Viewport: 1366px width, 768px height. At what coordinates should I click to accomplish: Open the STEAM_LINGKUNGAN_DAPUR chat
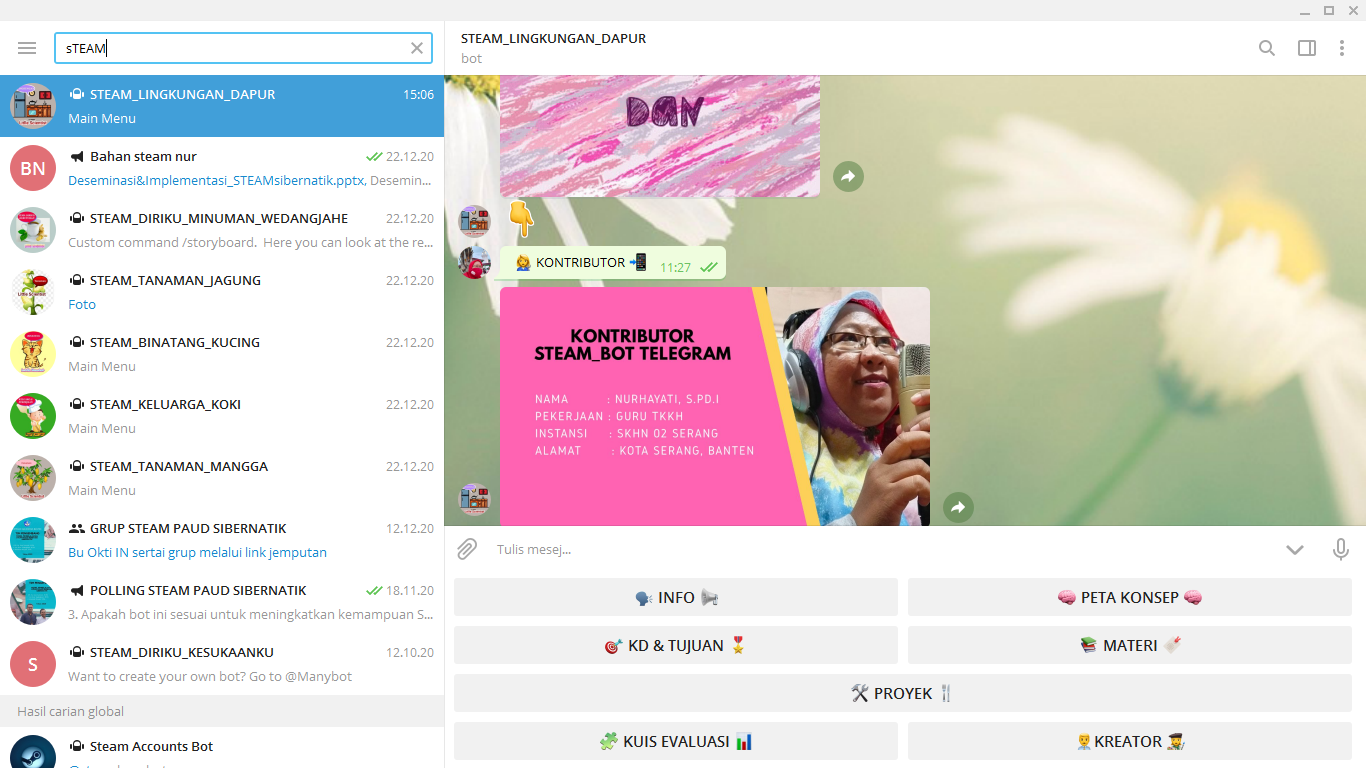(222, 106)
